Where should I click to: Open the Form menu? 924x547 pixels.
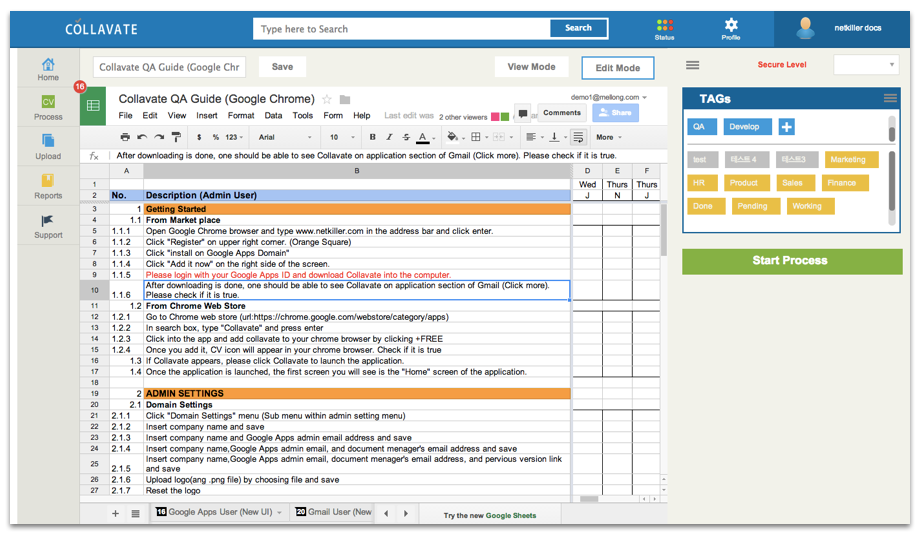pyautogui.click(x=333, y=116)
